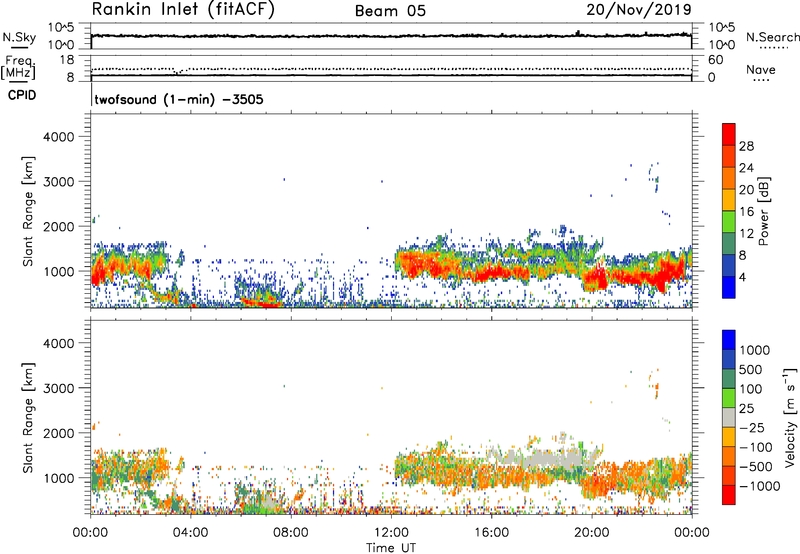Image resolution: width=800 pixels, height=554 pixels.
Task: Click the 'Rankin Inlet (fitACF)' title
Action: tap(183, 10)
